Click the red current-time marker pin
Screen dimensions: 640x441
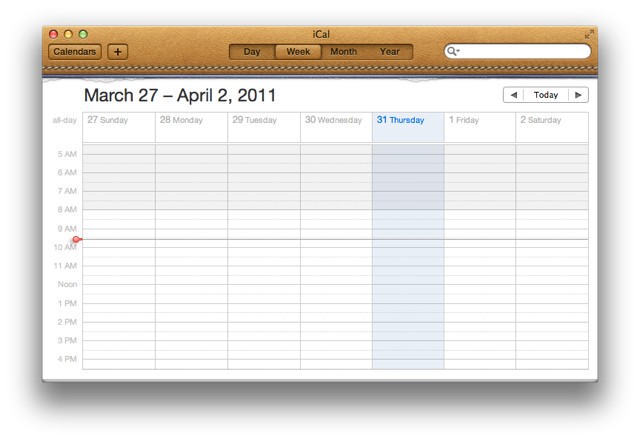tap(76, 240)
